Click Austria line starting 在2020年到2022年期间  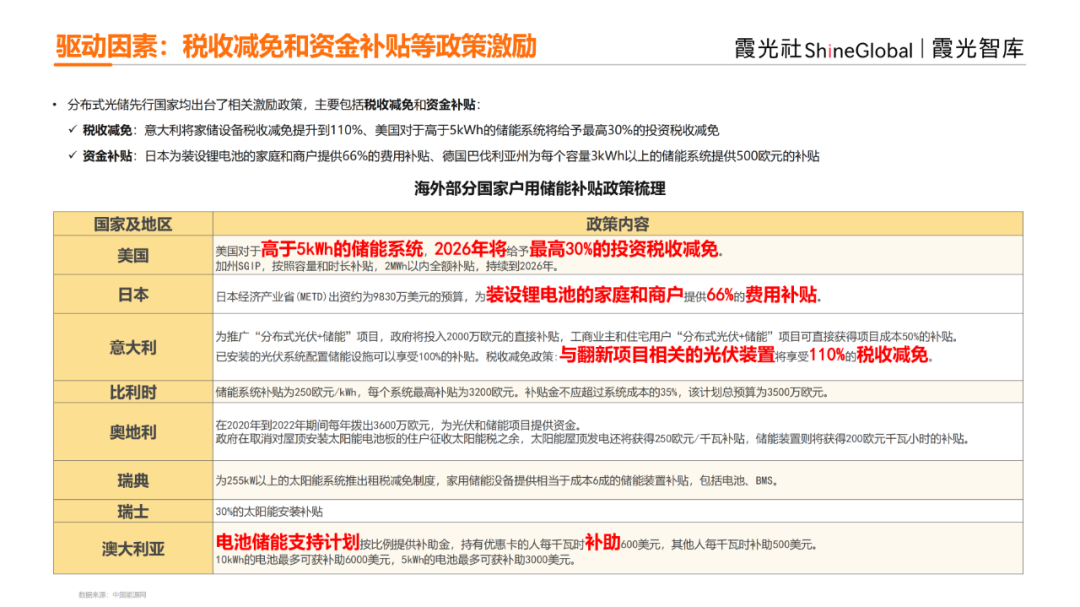pyautogui.click(x=399, y=425)
